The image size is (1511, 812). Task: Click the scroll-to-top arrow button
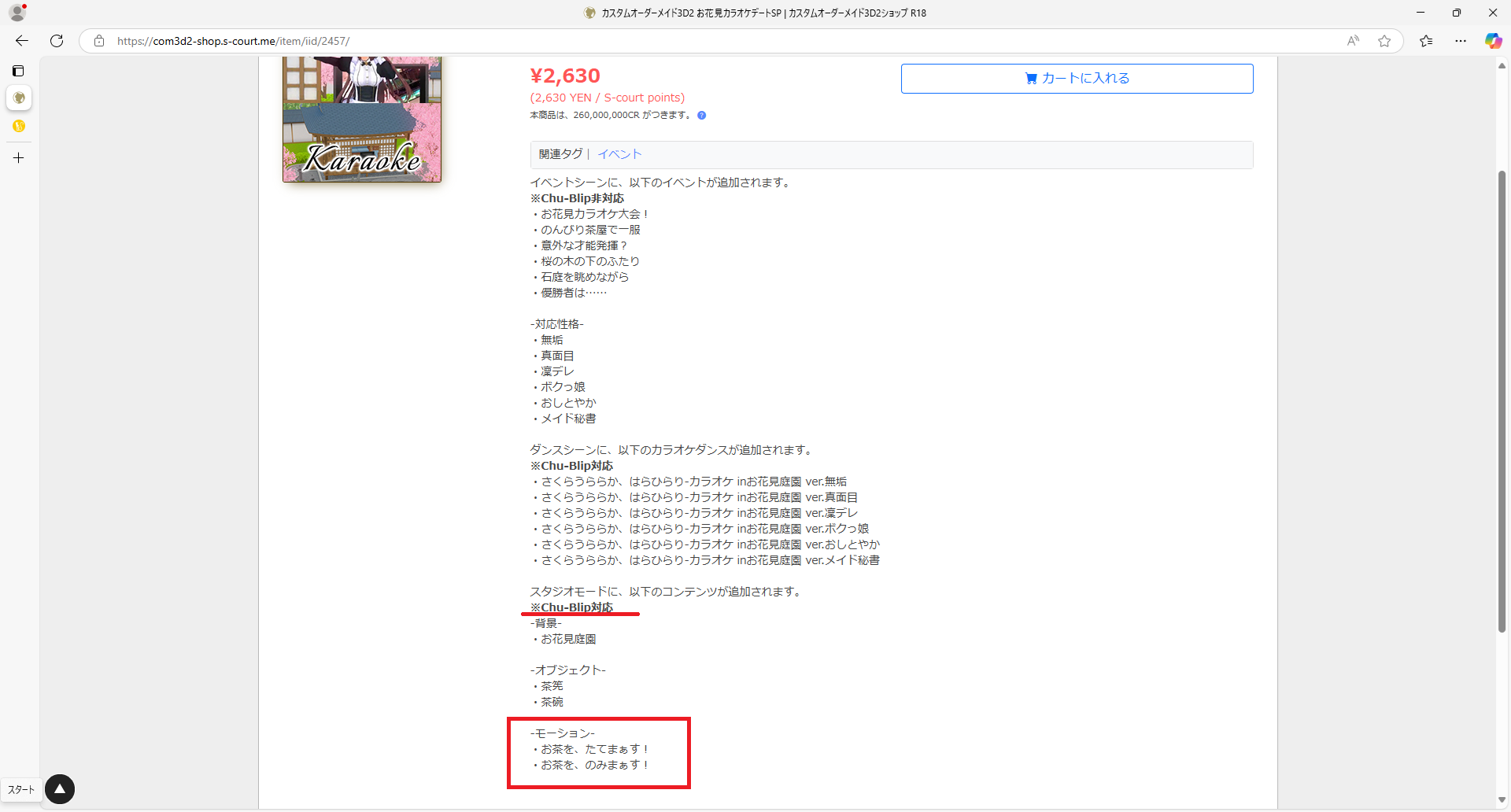click(x=60, y=789)
